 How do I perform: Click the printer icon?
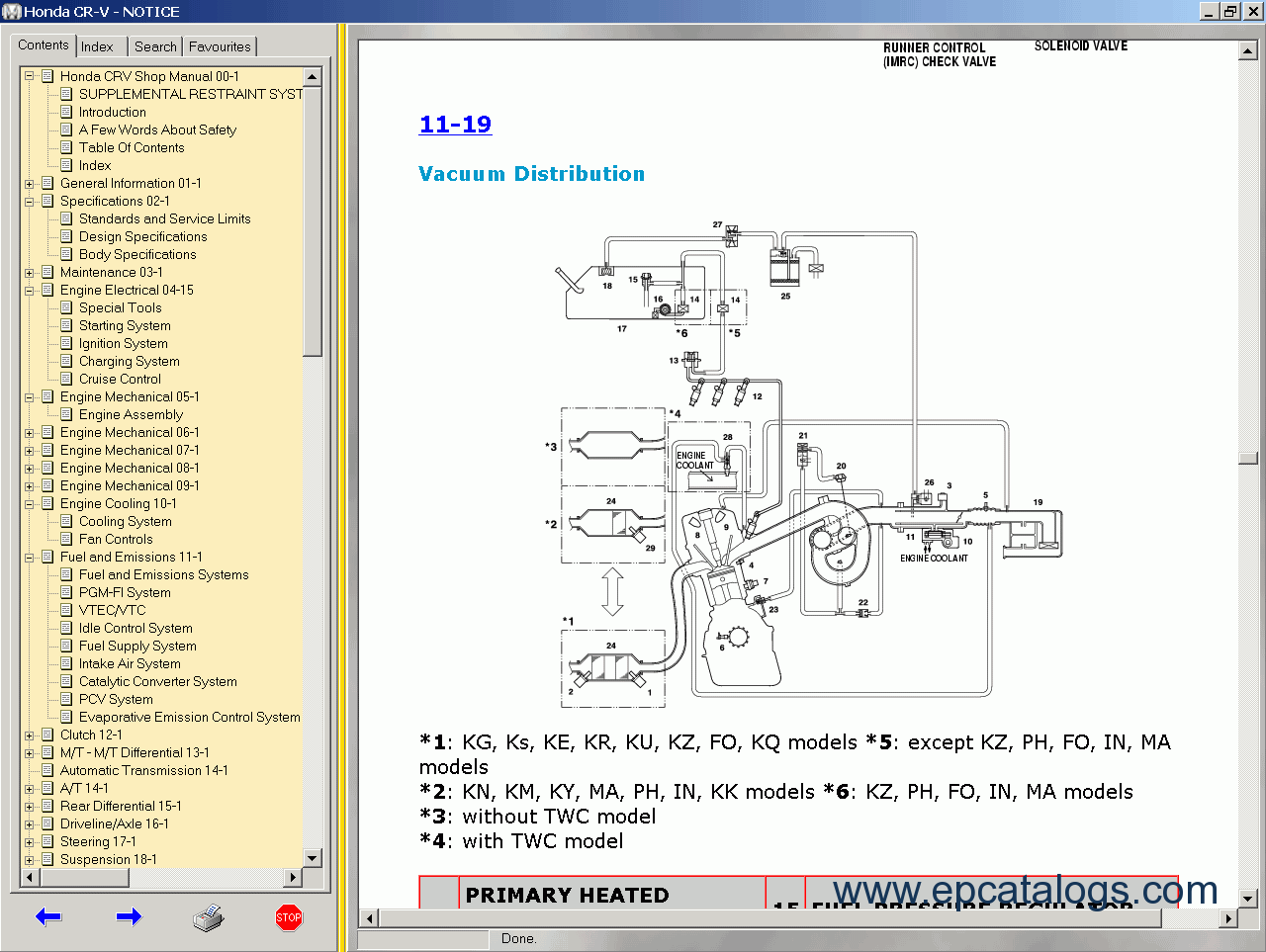[x=208, y=918]
